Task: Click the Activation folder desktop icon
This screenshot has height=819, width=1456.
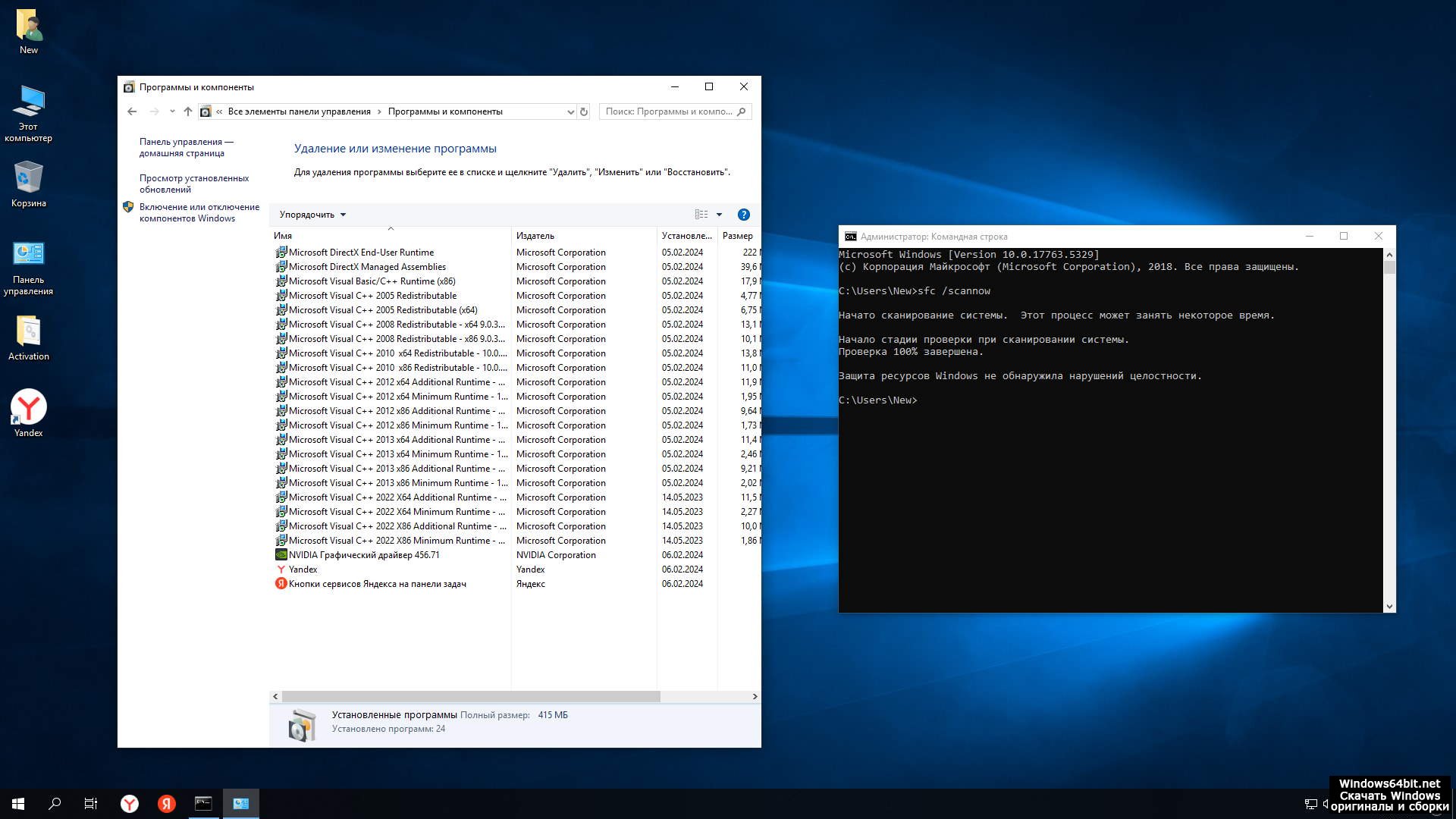Action: pyautogui.click(x=29, y=337)
